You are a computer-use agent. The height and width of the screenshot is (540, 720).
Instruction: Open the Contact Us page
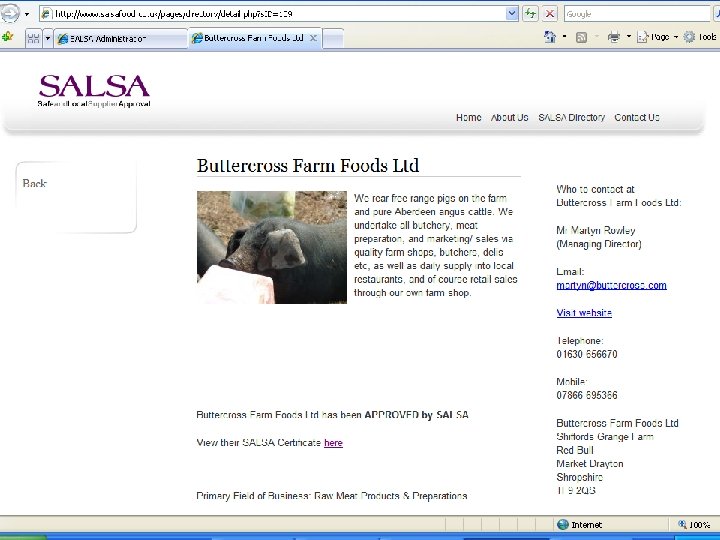pos(636,118)
